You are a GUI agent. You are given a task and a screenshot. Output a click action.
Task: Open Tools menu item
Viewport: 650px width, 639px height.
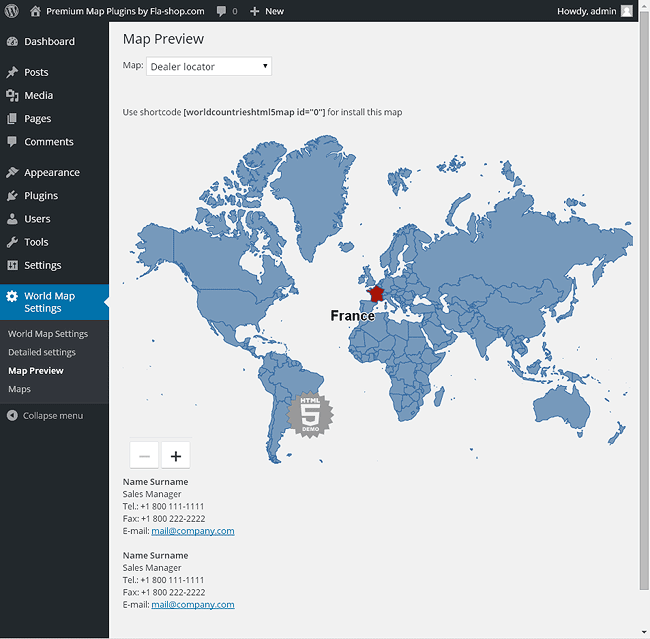tap(54, 242)
